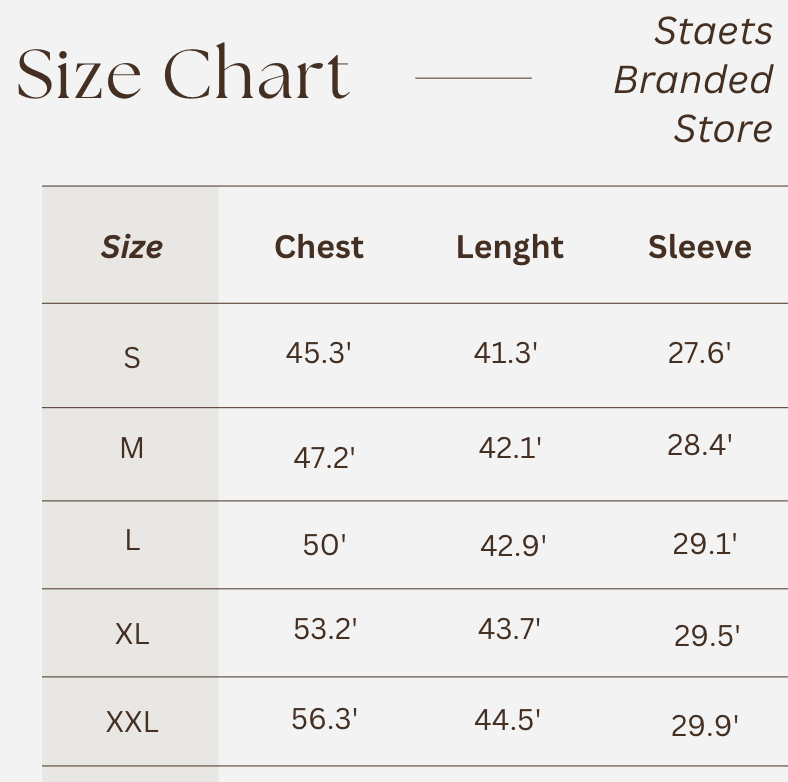Click the Size Chart title
The width and height of the screenshot is (788, 782).
(x=184, y=75)
